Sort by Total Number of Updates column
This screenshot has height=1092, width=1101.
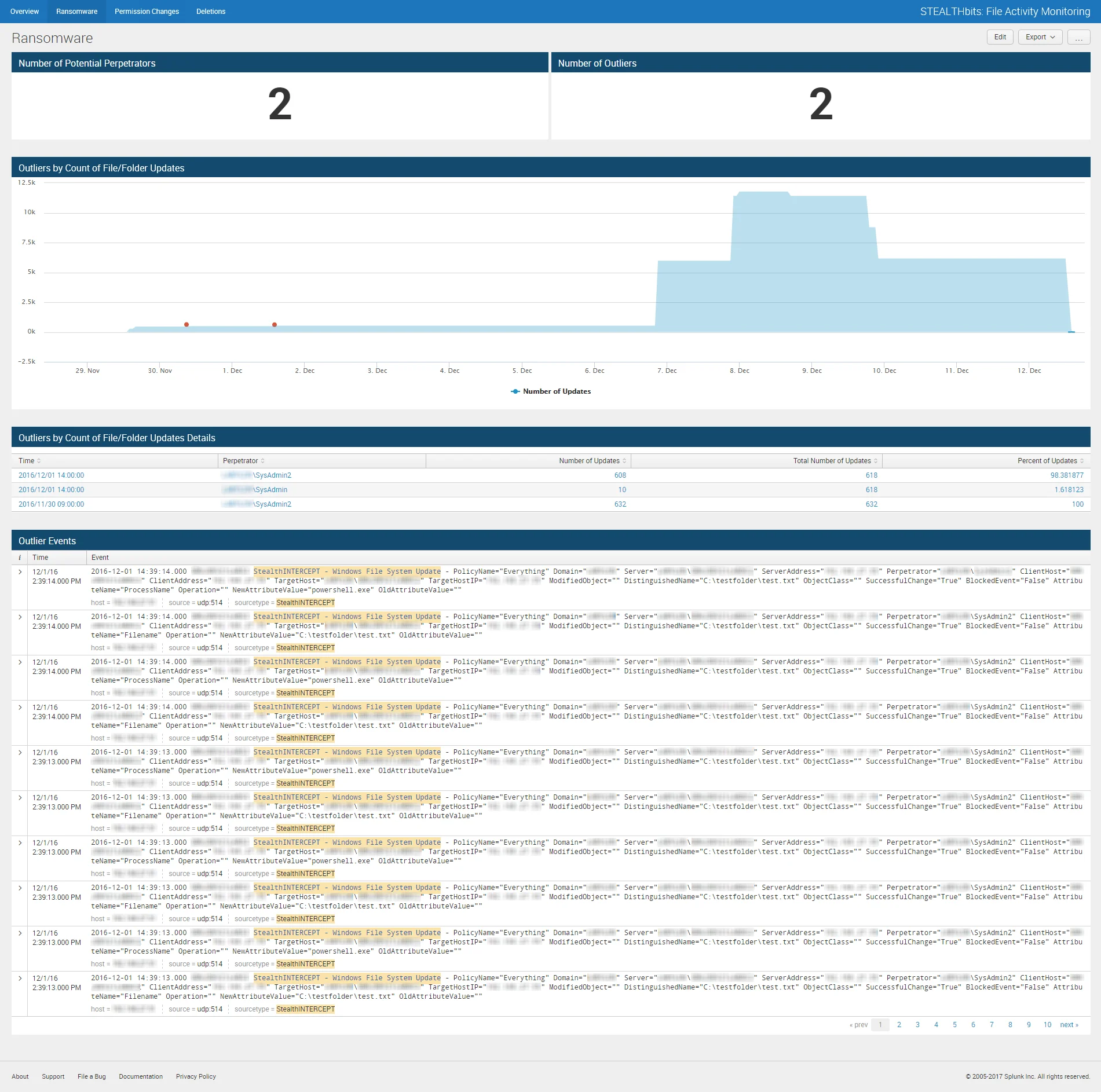[835, 461]
